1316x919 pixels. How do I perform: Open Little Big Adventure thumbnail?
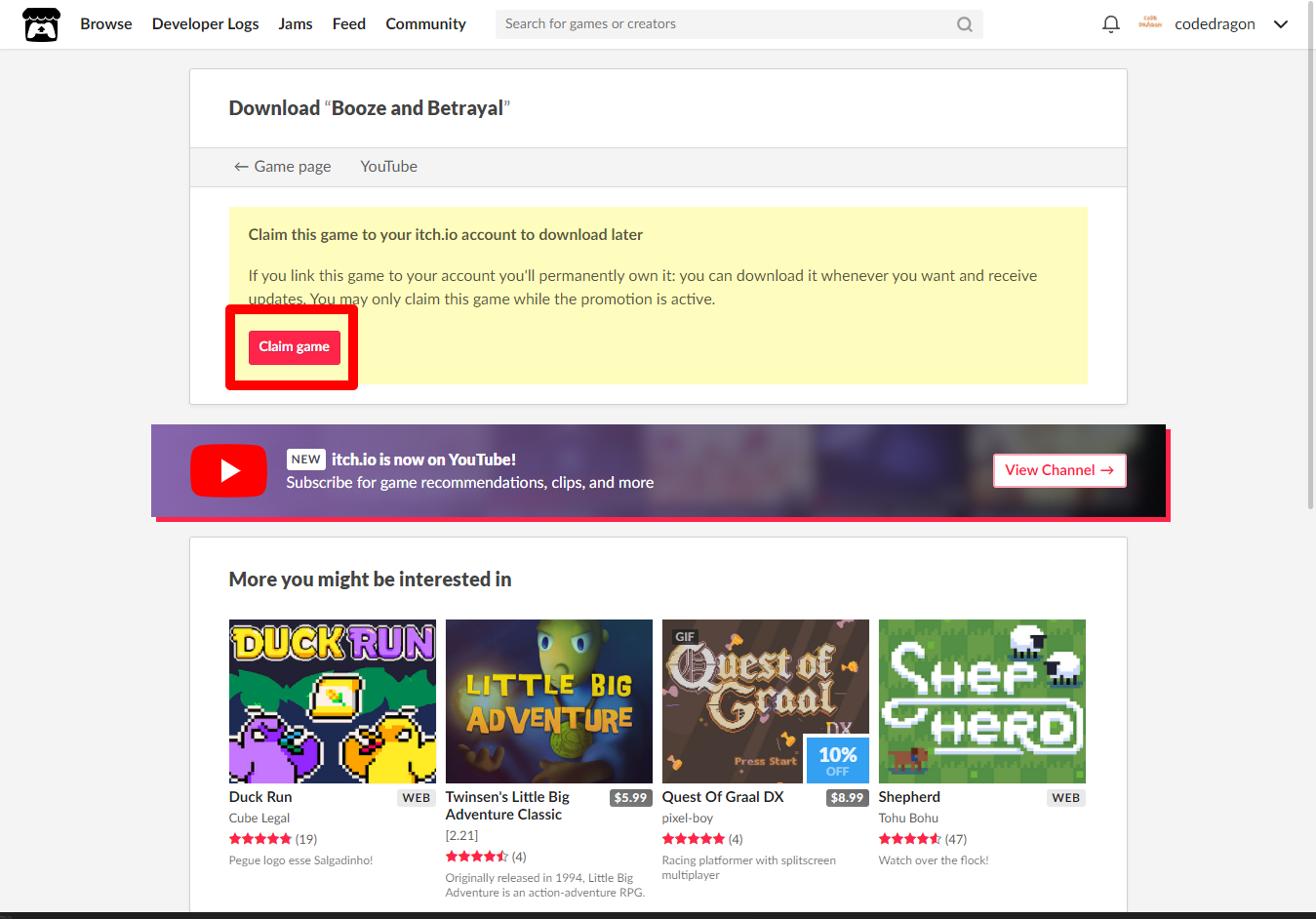coord(549,701)
